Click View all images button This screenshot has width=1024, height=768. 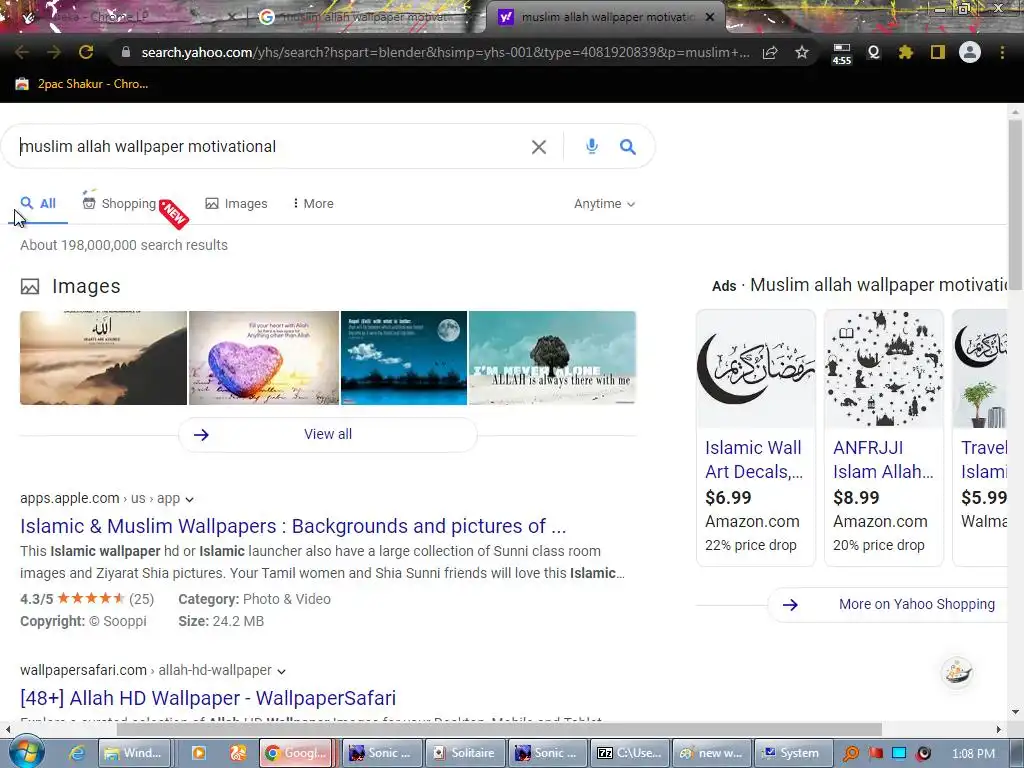(x=328, y=434)
